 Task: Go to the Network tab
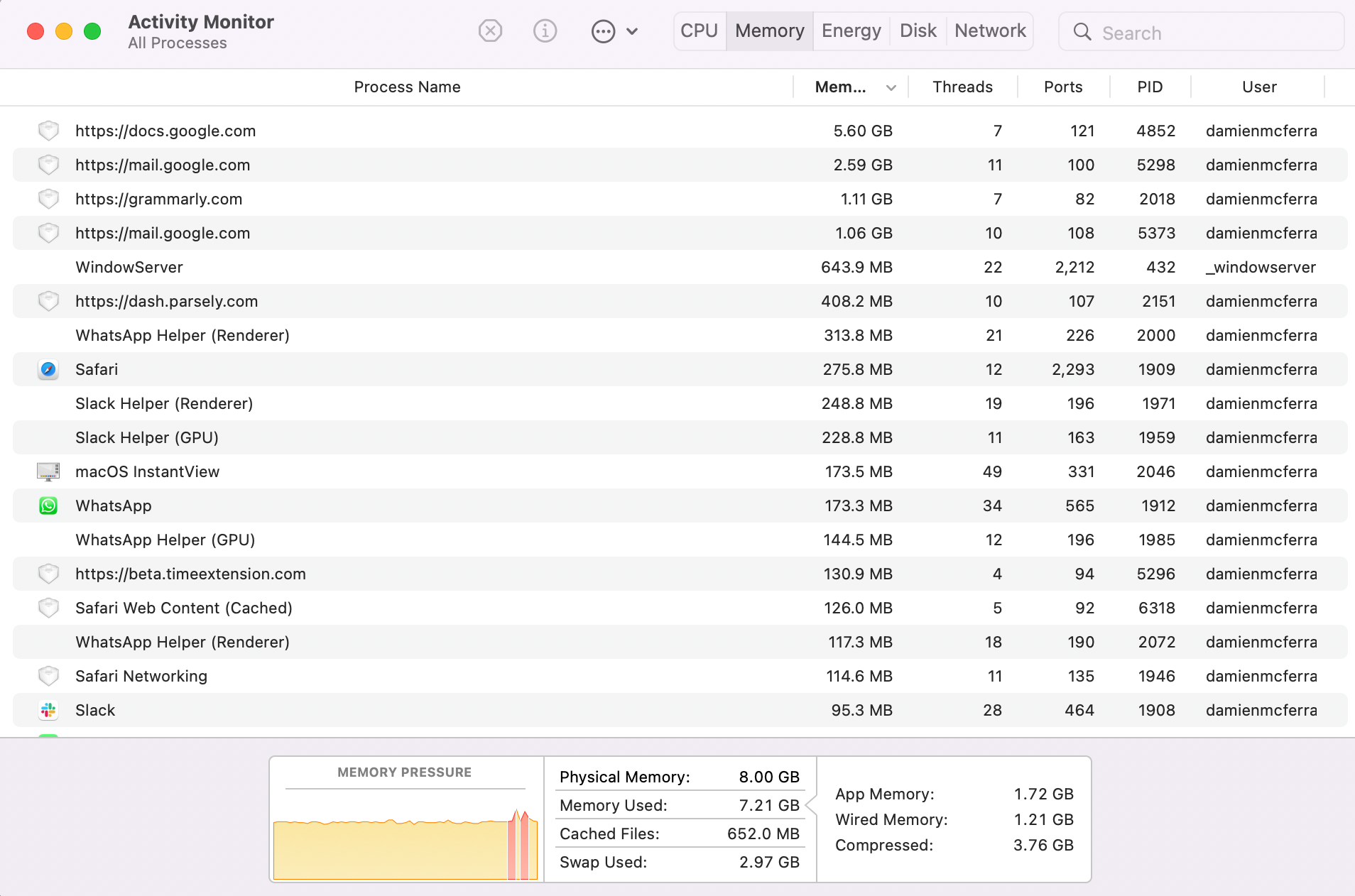coord(990,31)
